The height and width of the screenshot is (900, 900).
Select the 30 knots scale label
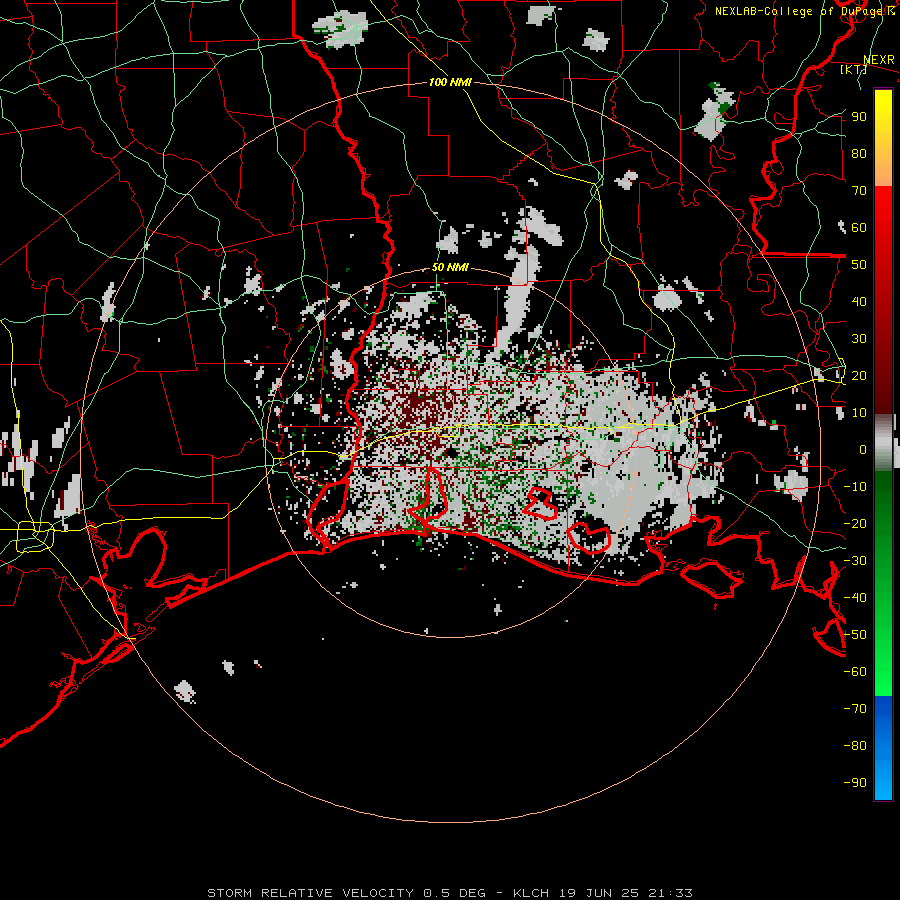(x=859, y=339)
